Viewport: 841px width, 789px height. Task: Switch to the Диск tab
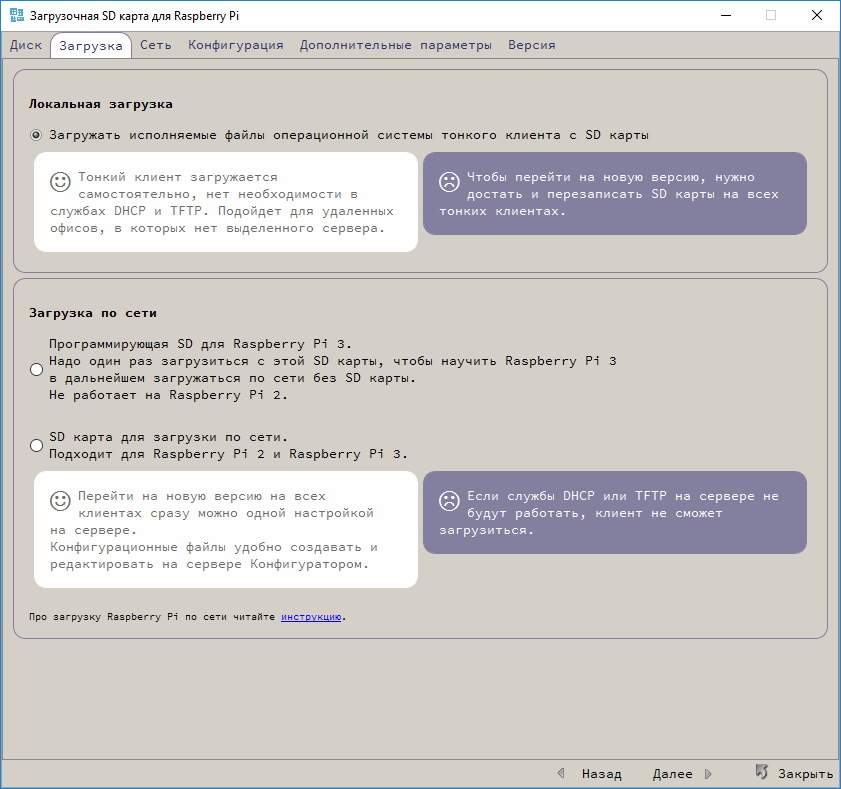(26, 45)
